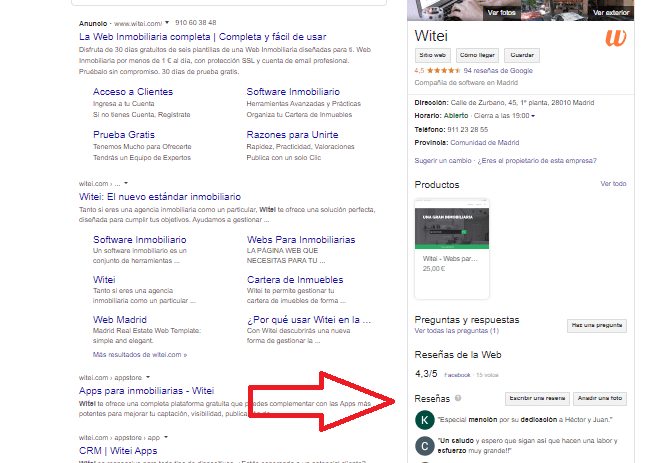Screen dimensions: 651x463
Task: Open the 'Facebook' web reviews link
Action: pyautogui.click(x=457, y=375)
